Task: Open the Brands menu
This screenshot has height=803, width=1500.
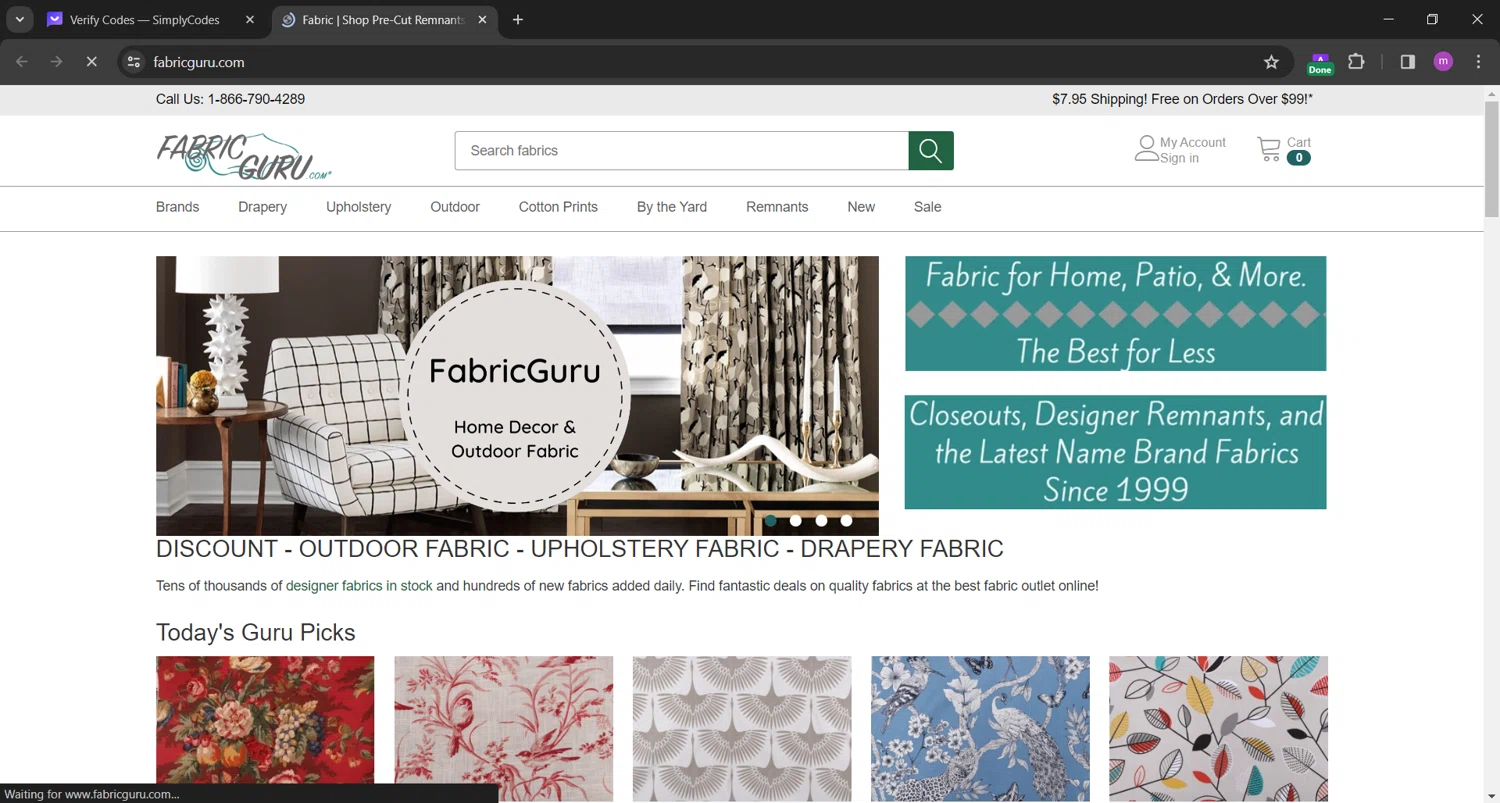Action: pyautogui.click(x=177, y=207)
